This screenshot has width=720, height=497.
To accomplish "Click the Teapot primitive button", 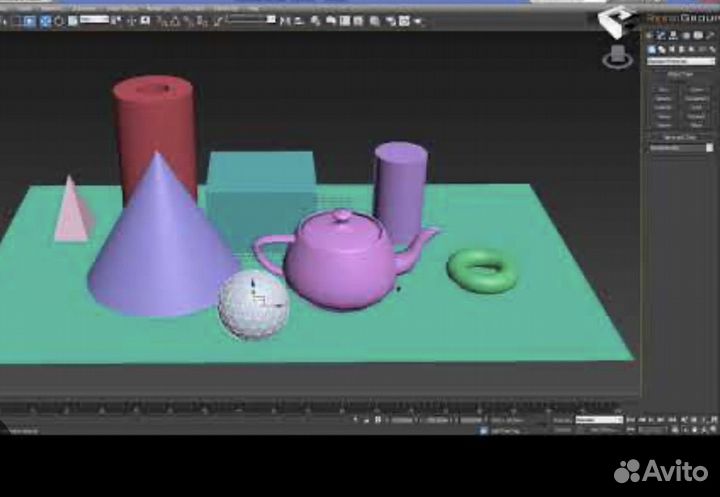I will coord(664,124).
